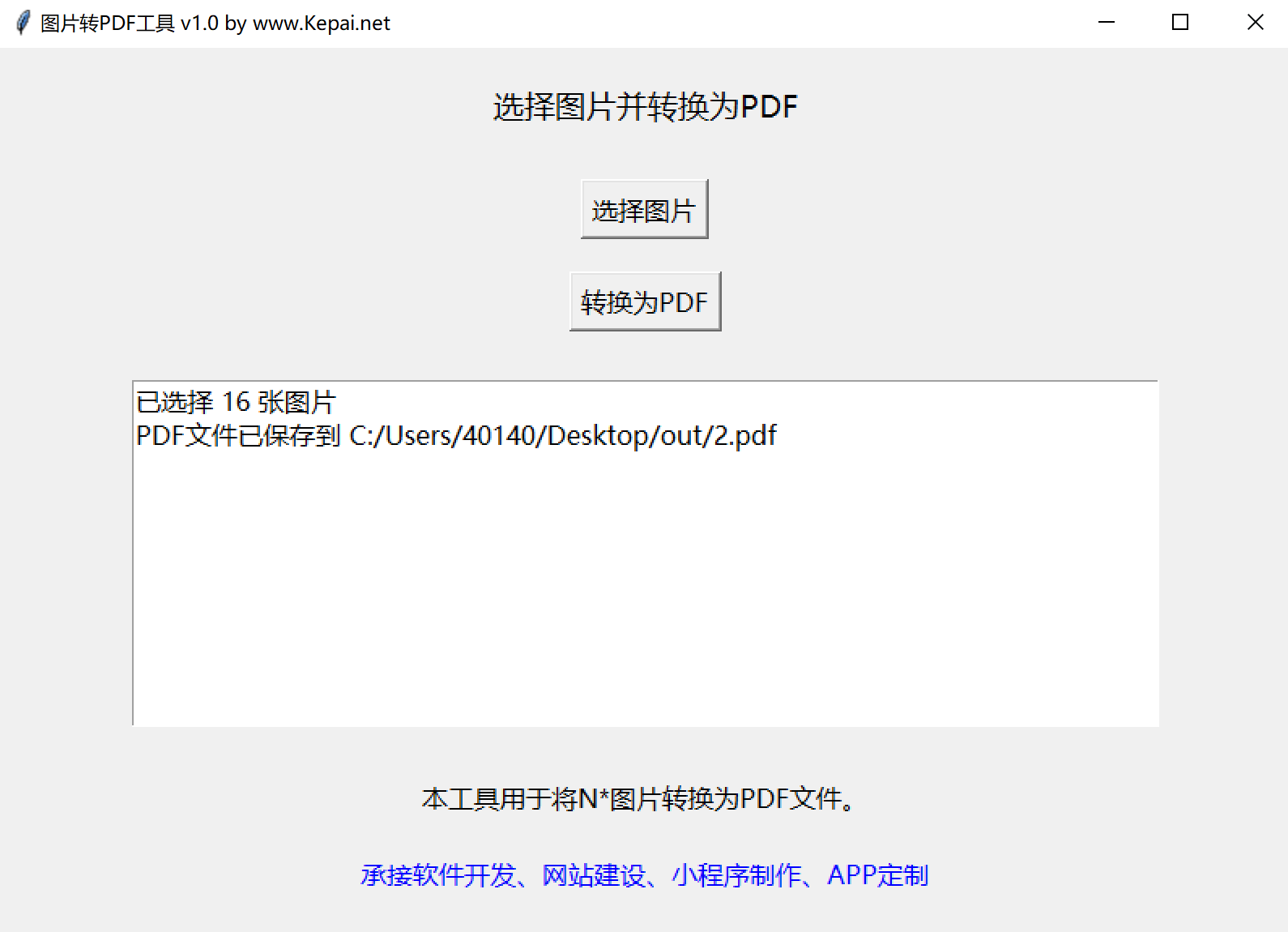Image resolution: width=1288 pixels, height=932 pixels.
Task: Click the PDF文件已保存到 text in the log
Action: [238, 436]
